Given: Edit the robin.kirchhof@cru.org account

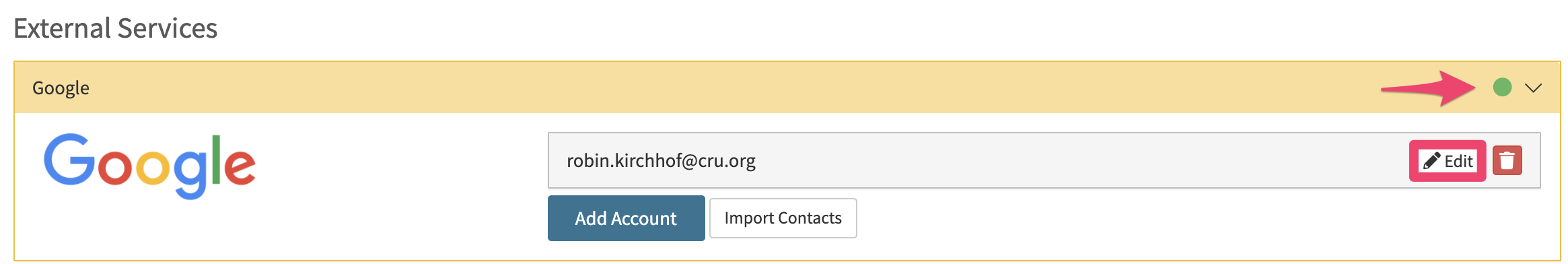Looking at the screenshot, I should (1448, 161).
